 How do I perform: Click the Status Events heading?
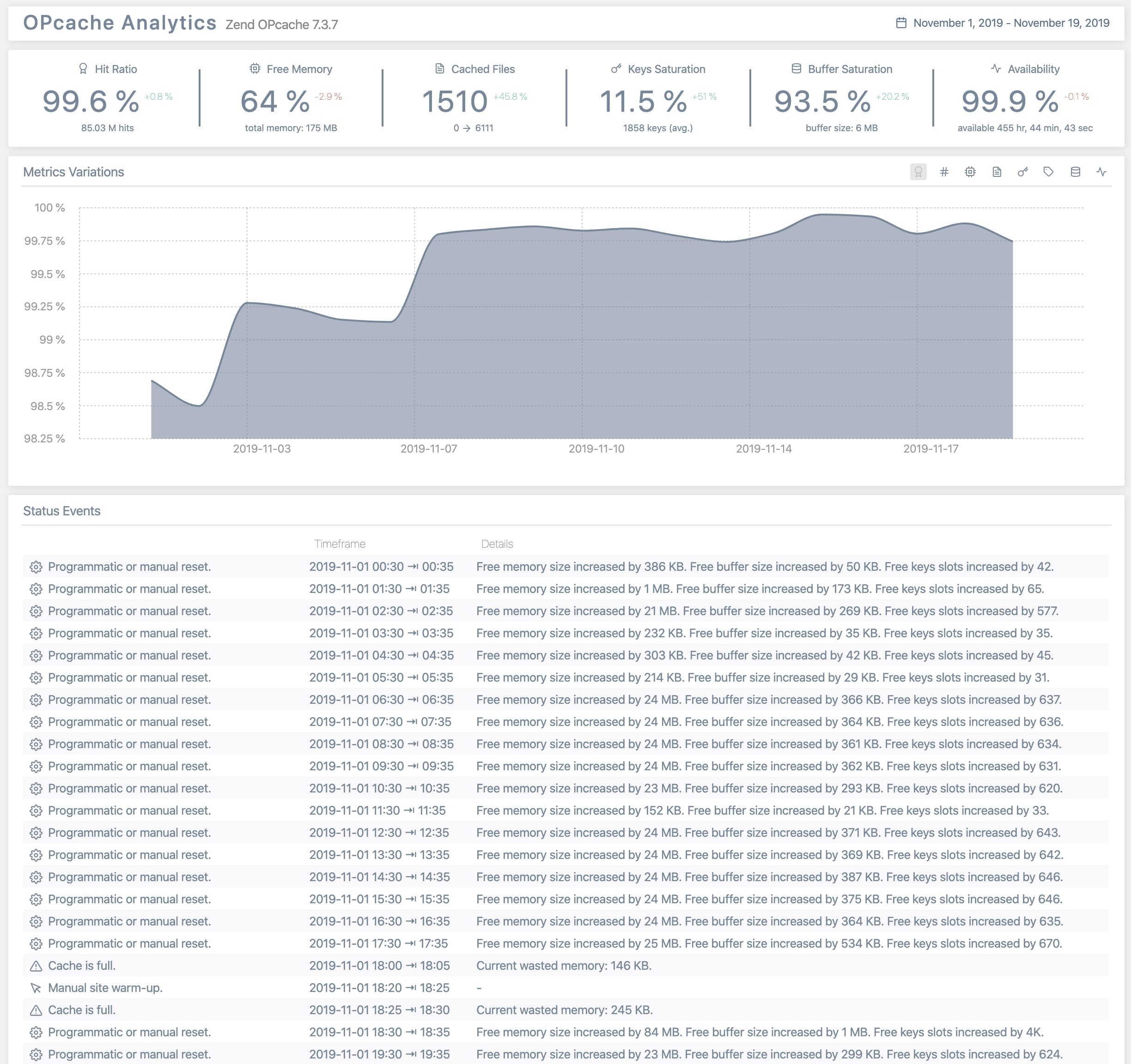pyautogui.click(x=61, y=511)
